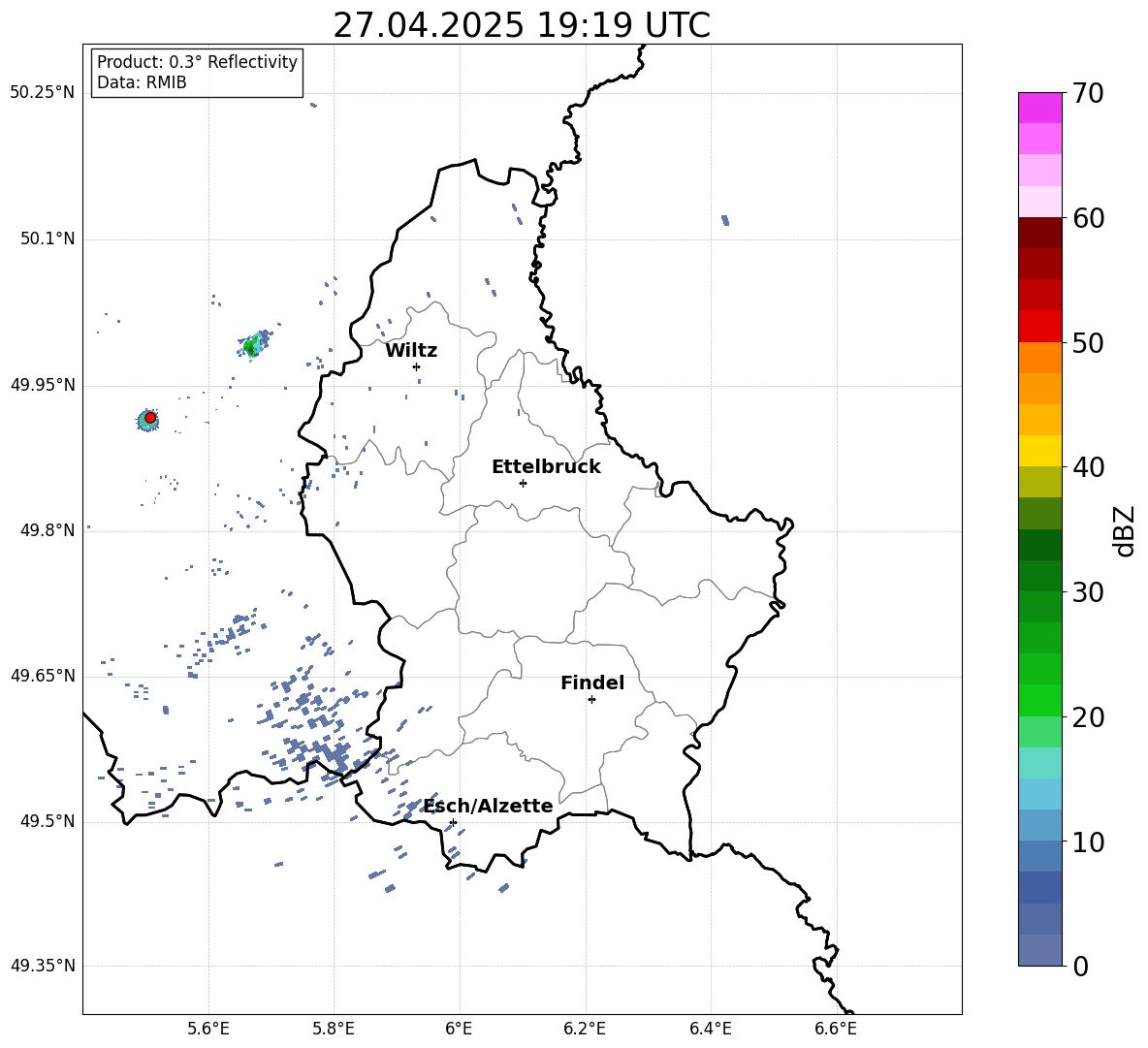
Task: Click the 50.25°N latitude label
Action: [42, 93]
